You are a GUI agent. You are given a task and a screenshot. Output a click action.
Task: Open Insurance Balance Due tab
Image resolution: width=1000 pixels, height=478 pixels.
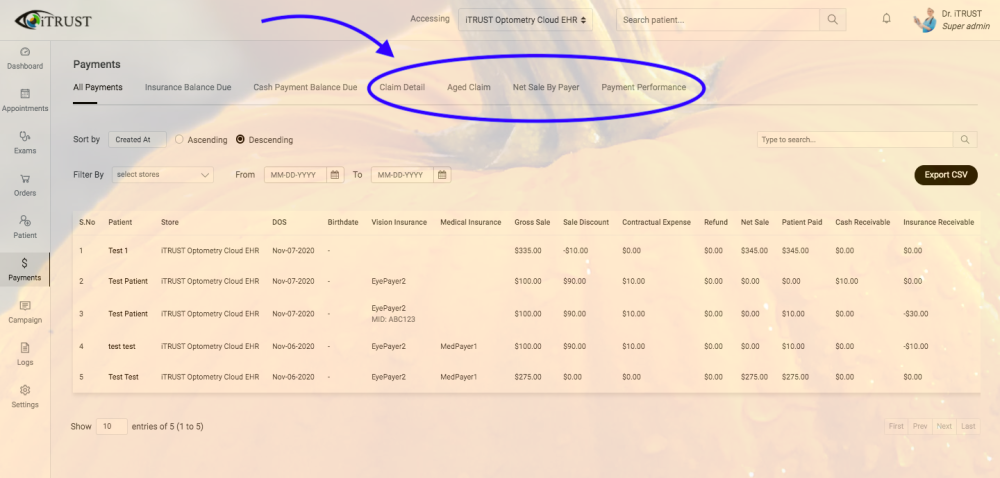[x=188, y=87]
